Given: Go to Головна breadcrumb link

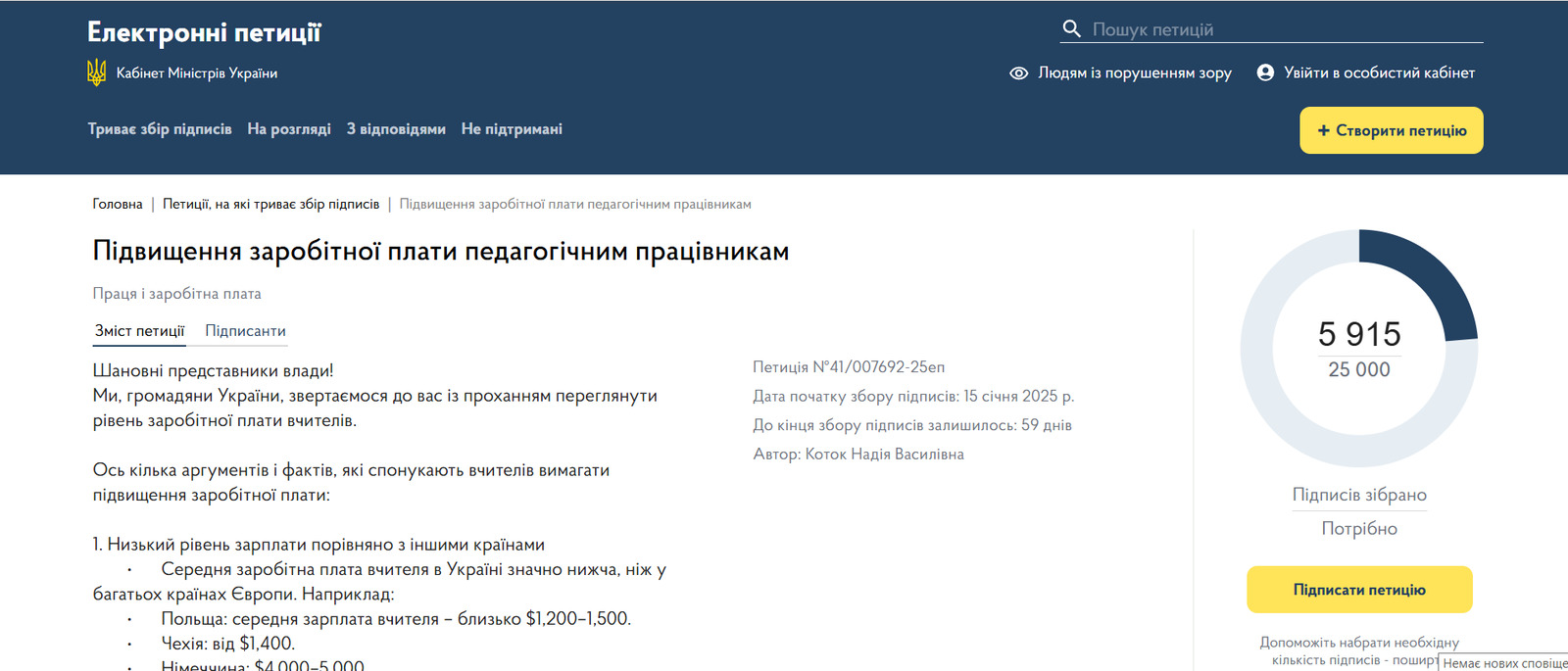Looking at the screenshot, I should [118, 205].
